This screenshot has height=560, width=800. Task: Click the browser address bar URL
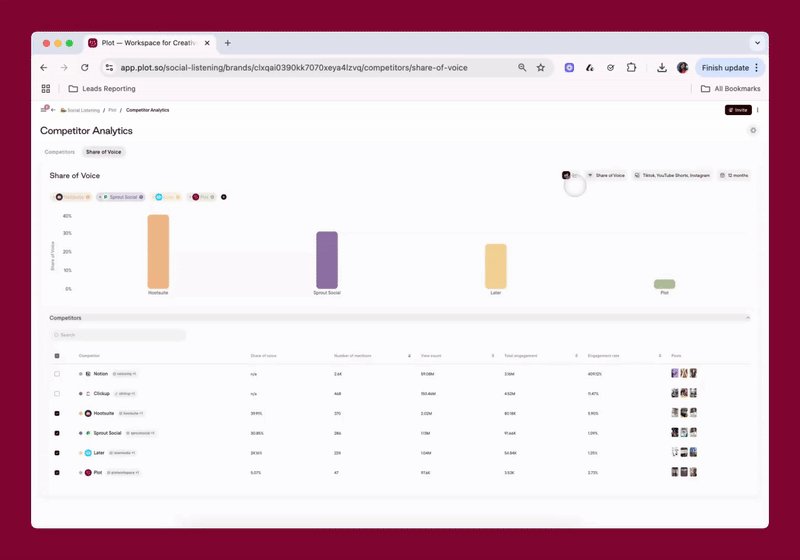tap(294, 67)
